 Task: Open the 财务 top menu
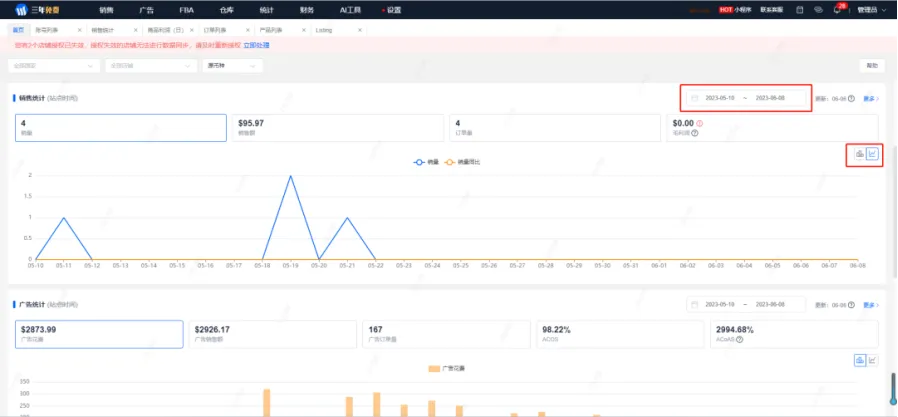[x=307, y=10]
